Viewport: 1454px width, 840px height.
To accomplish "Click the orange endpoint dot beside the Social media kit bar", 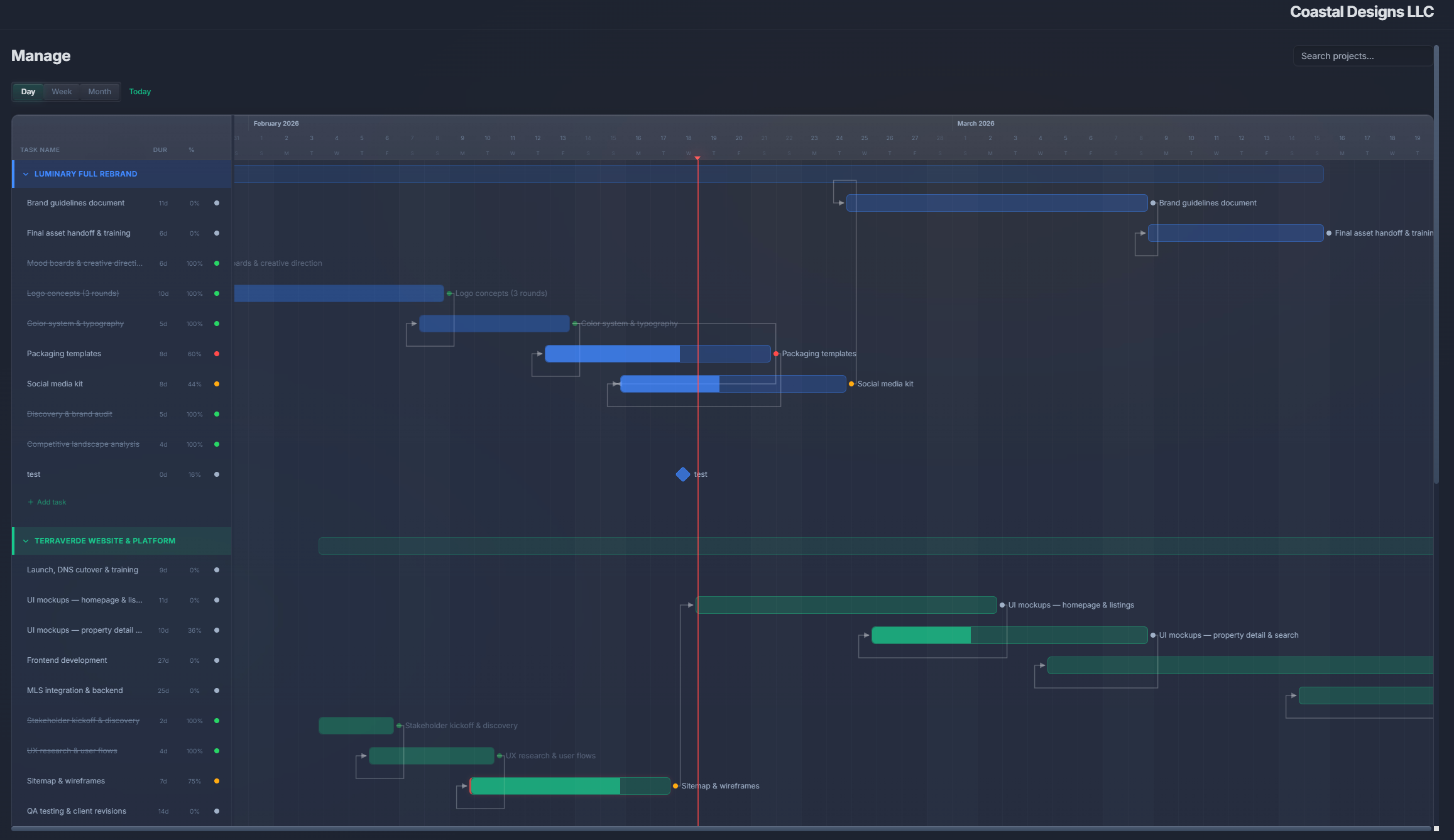I will coord(851,383).
